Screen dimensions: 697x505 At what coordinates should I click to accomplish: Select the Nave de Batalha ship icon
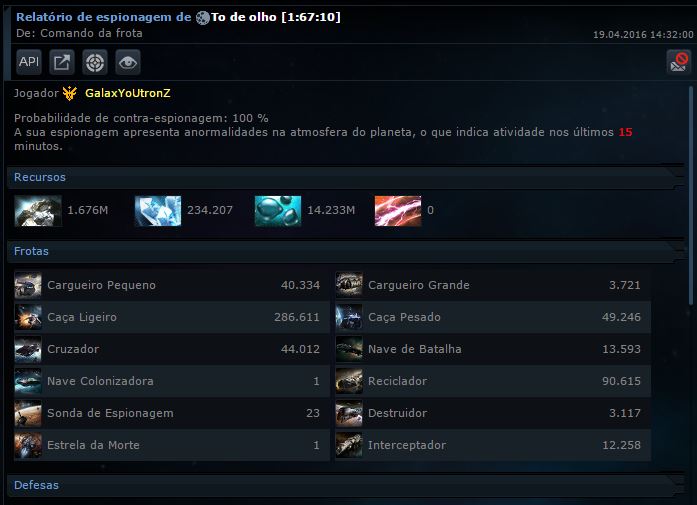pos(349,349)
